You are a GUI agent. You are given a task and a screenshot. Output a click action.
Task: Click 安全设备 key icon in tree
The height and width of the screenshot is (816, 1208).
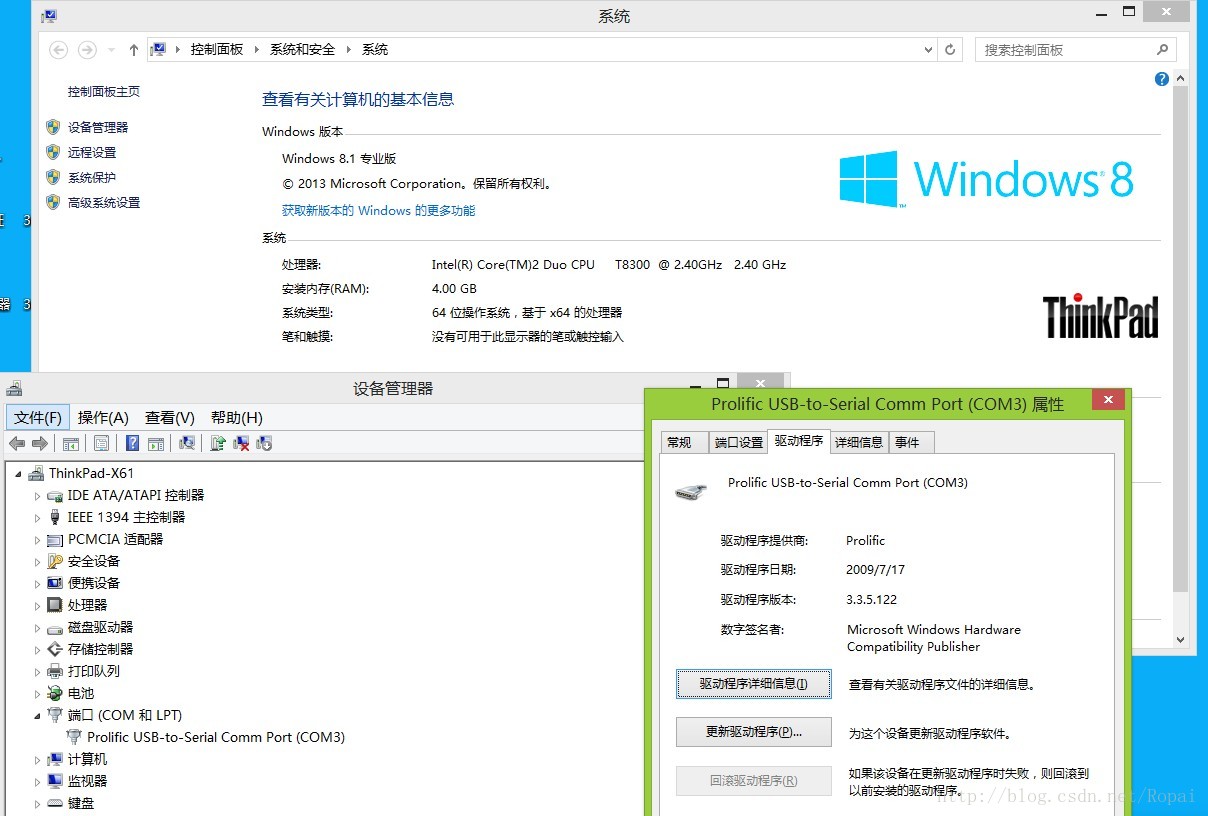tap(55, 561)
